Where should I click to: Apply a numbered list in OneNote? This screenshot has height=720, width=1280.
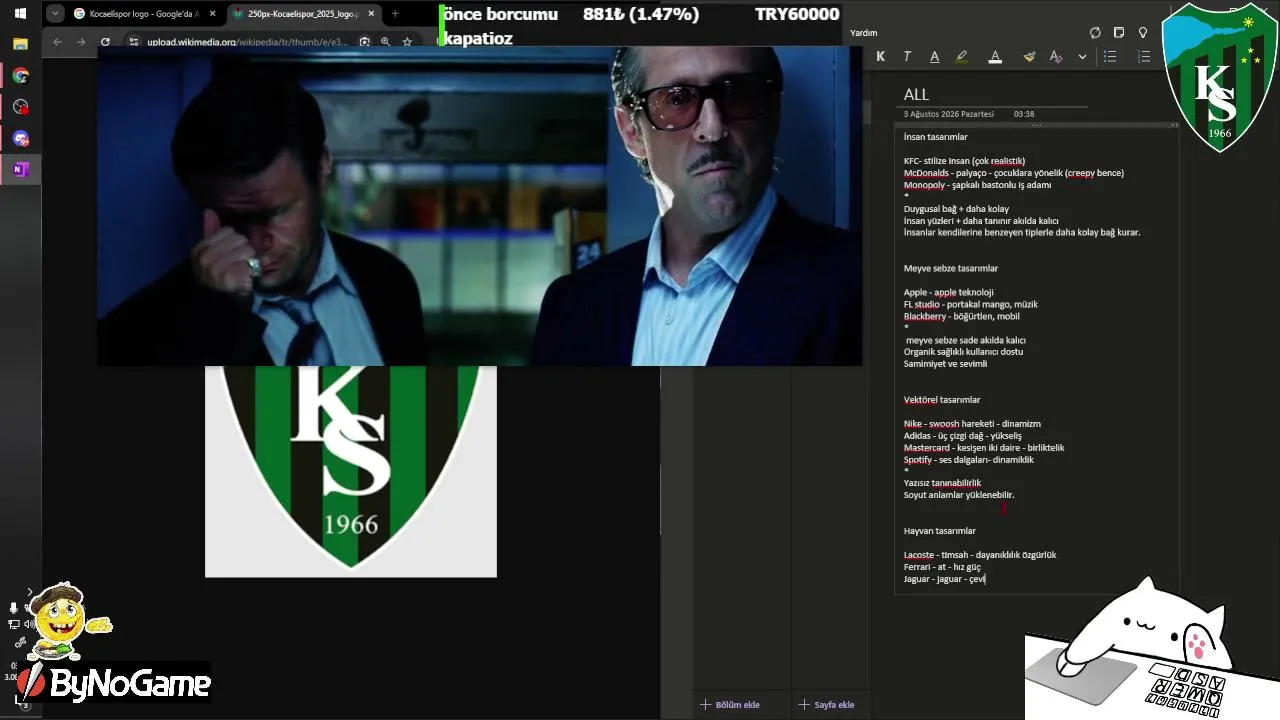(x=1144, y=57)
